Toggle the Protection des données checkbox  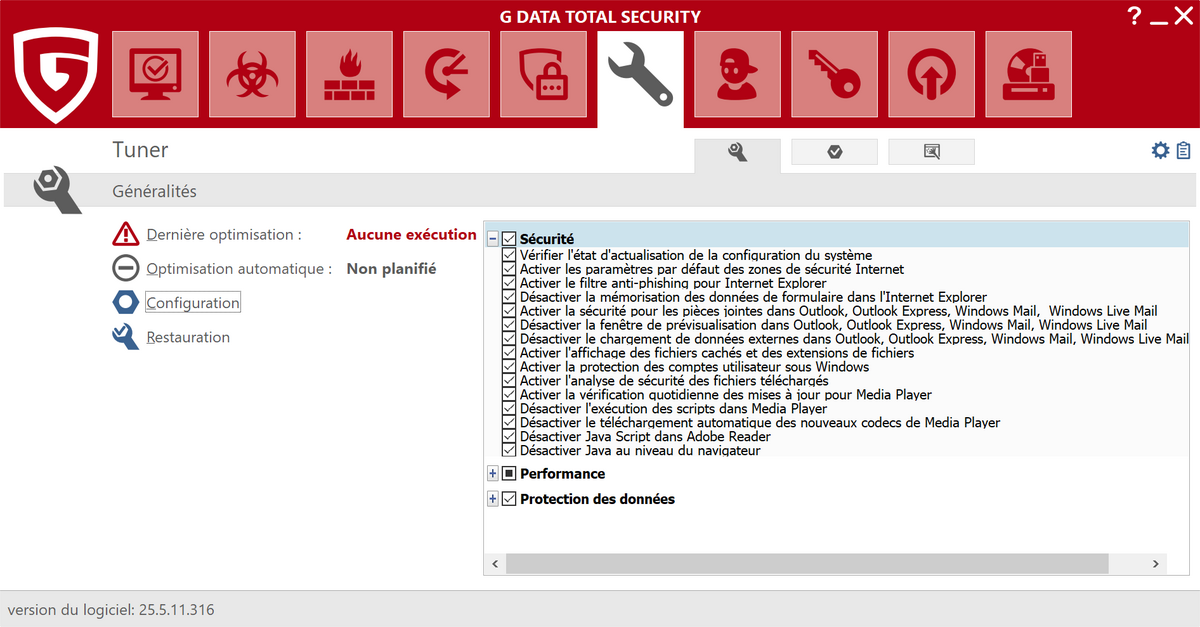tap(509, 499)
